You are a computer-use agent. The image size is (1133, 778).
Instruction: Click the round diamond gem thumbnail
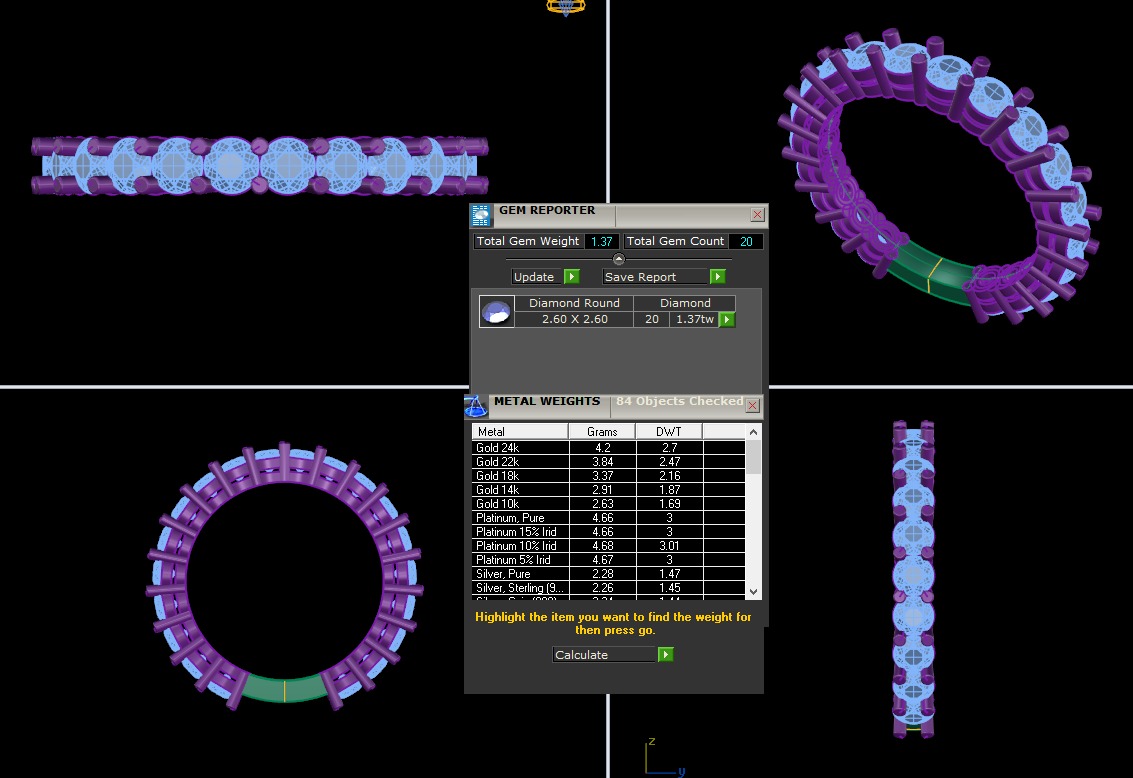(x=496, y=312)
